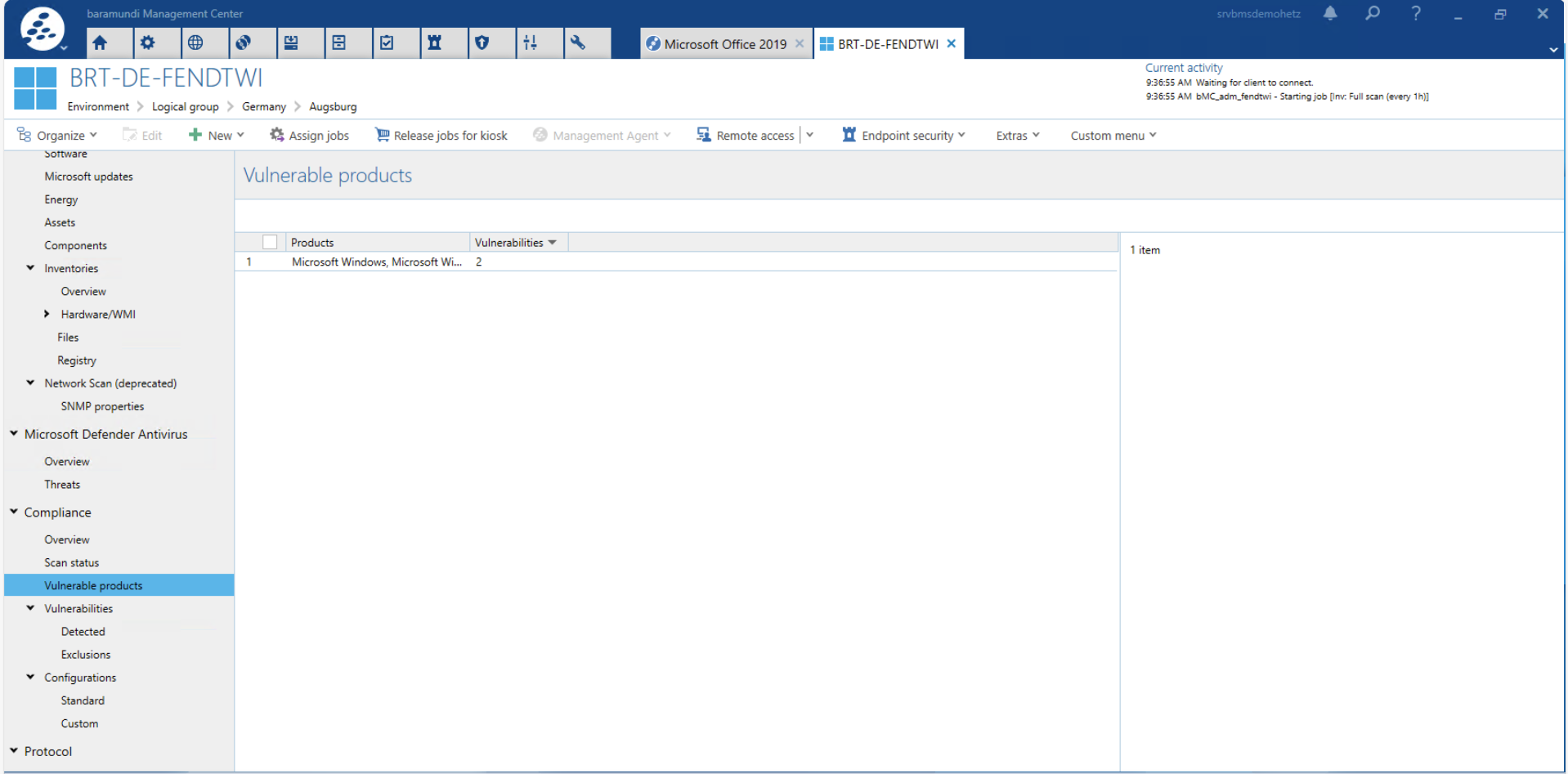1568x774 pixels.
Task: Click the notification bell icon
Action: click(1330, 14)
